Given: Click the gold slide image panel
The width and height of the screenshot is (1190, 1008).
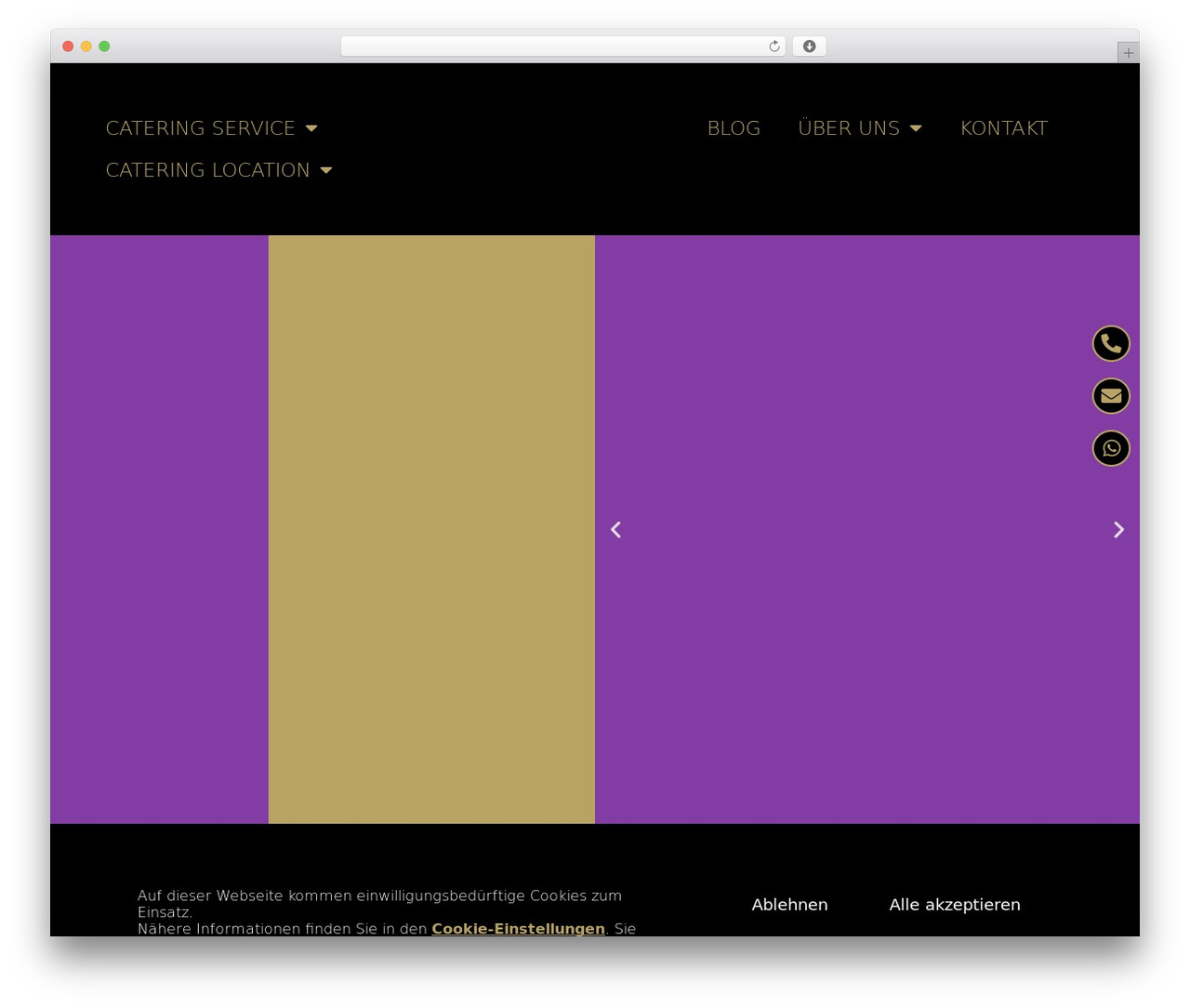Looking at the screenshot, I should pyautogui.click(x=431, y=529).
